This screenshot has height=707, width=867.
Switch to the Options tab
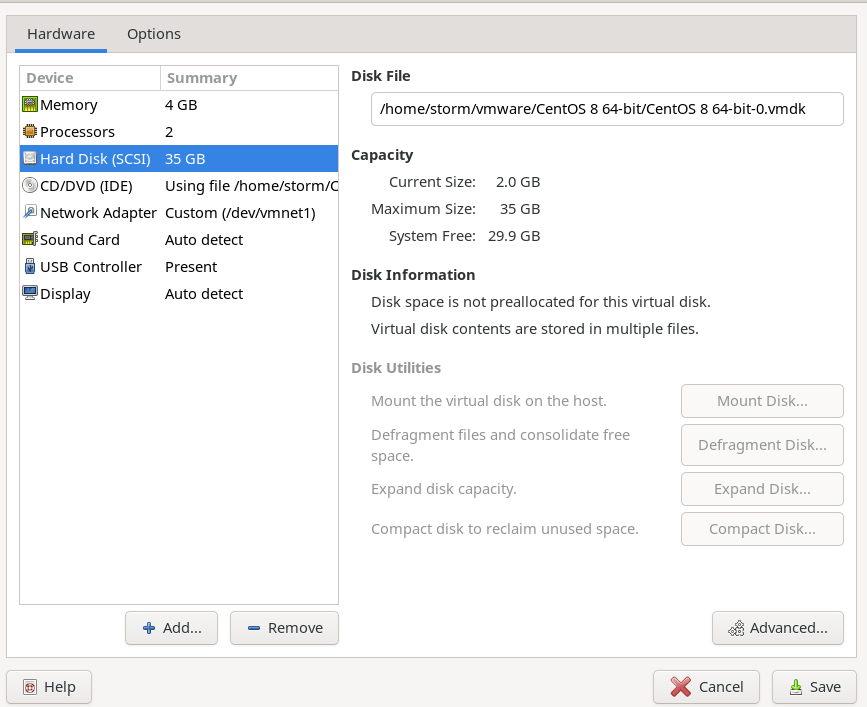[154, 34]
